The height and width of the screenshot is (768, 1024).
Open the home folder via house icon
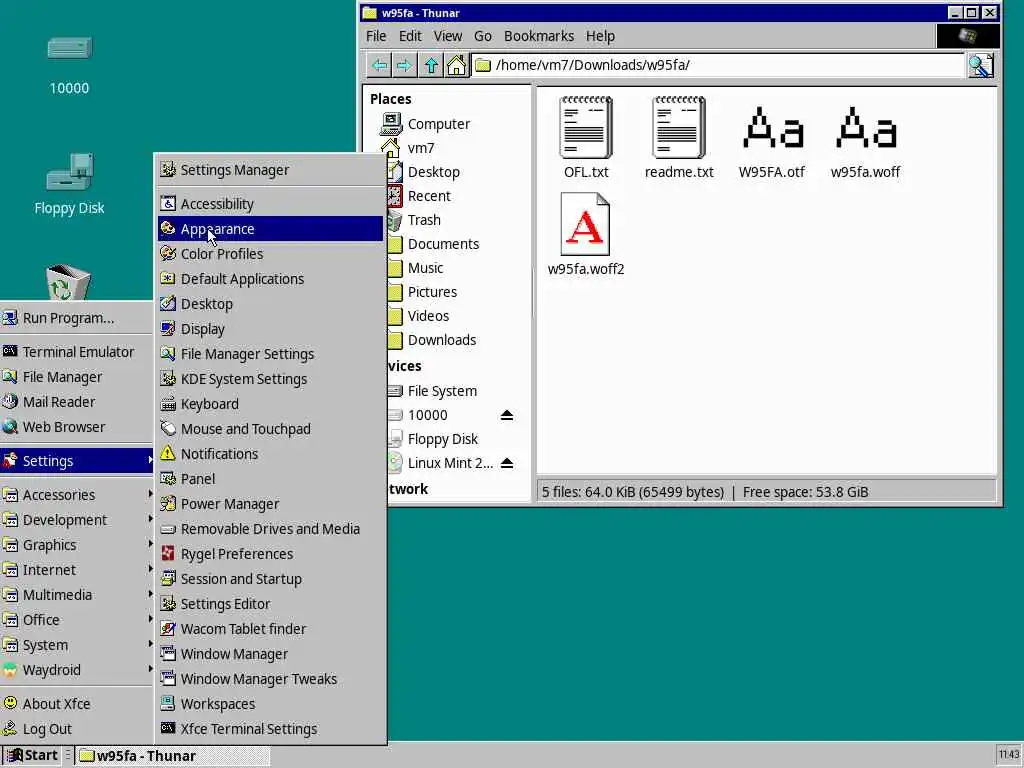[x=456, y=65]
